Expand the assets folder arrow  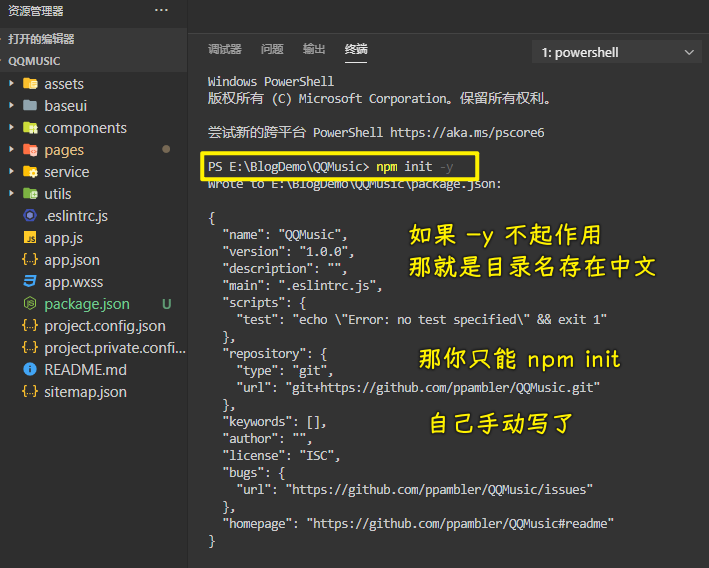[x=11, y=83]
